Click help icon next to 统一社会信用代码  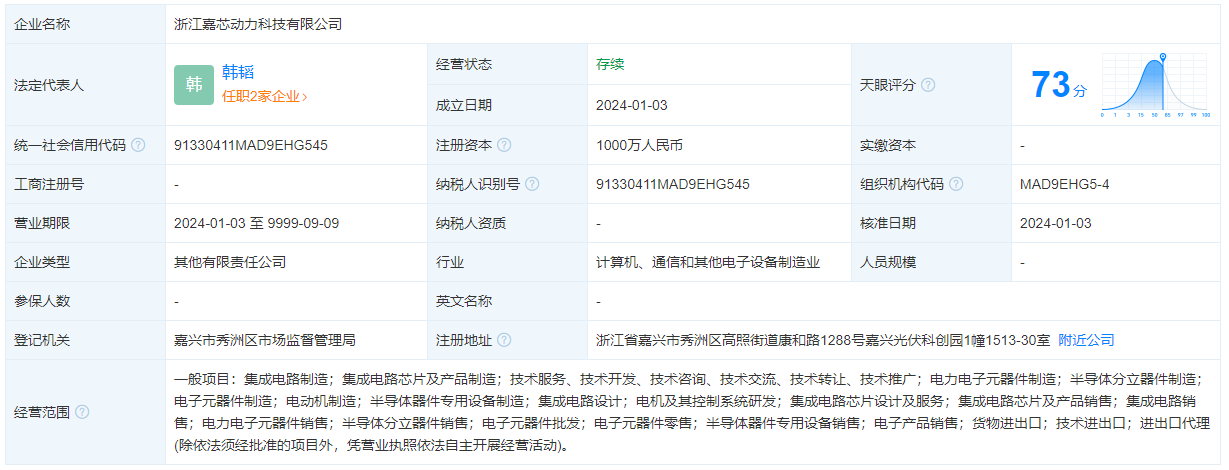(x=138, y=145)
